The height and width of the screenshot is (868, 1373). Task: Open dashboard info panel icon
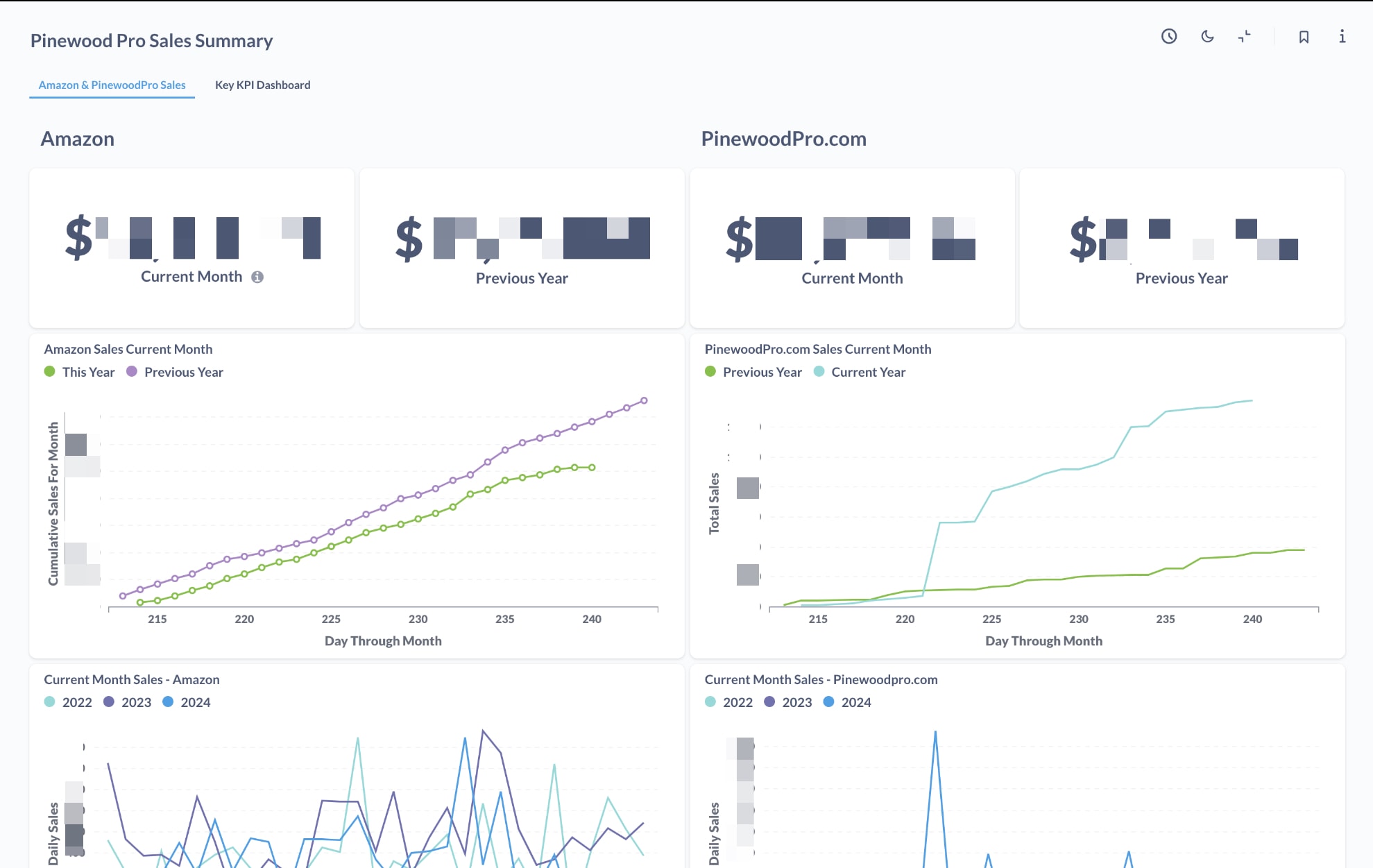point(1342,37)
